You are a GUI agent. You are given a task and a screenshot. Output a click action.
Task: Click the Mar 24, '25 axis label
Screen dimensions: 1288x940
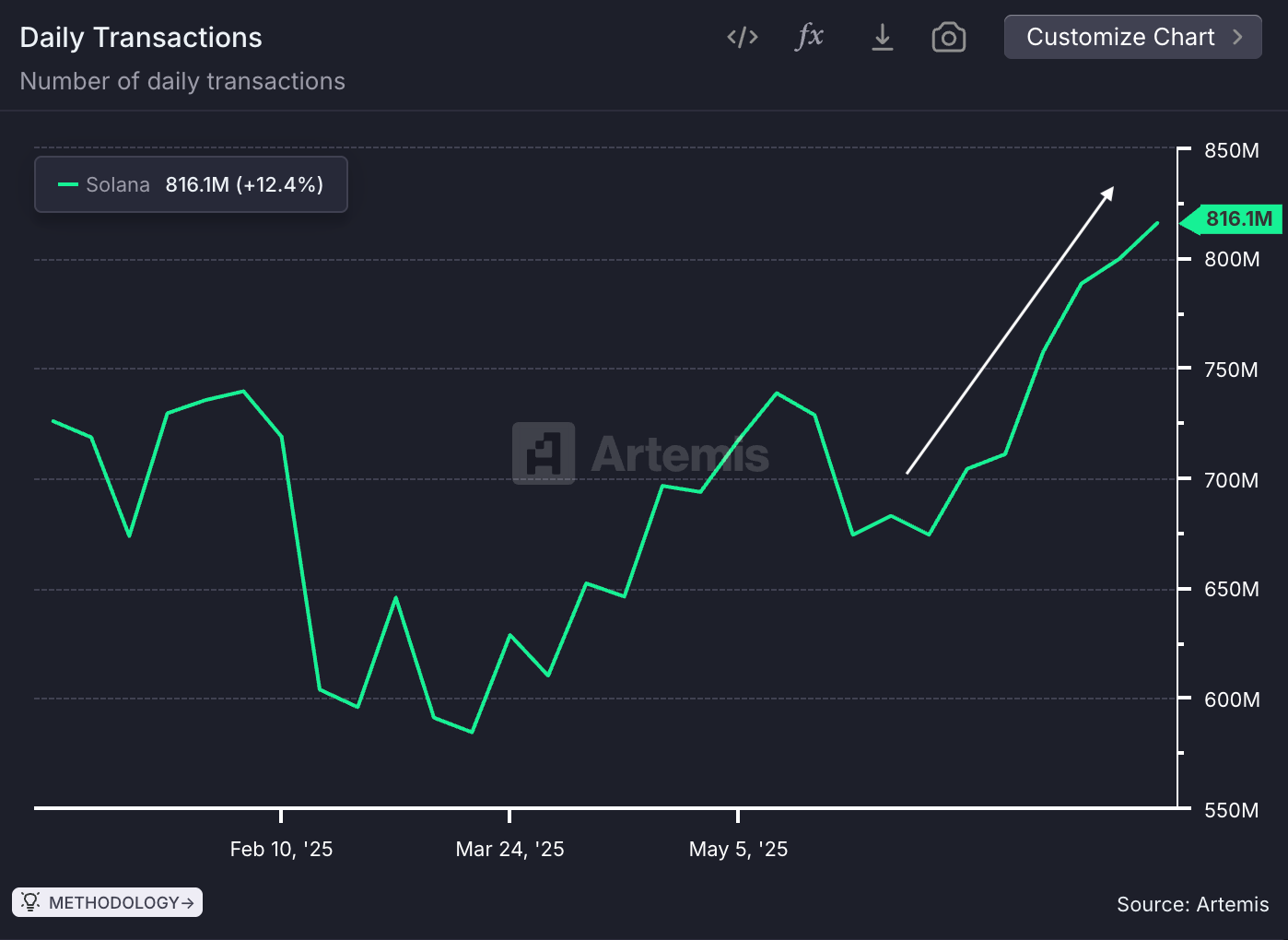pyautogui.click(x=509, y=849)
